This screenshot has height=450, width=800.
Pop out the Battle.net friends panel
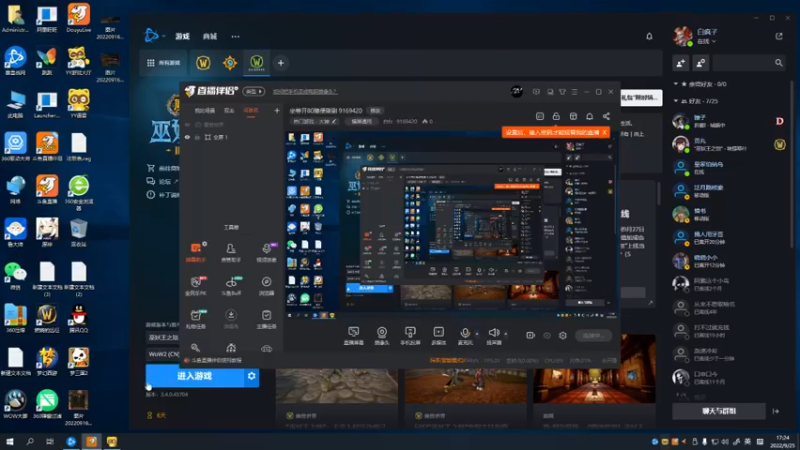click(x=779, y=36)
